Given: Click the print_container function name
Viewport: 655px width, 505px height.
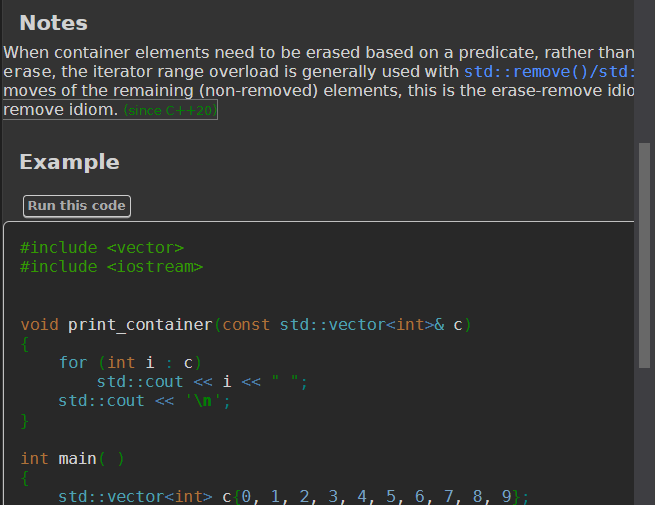Looking at the screenshot, I should (x=140, y=325).
